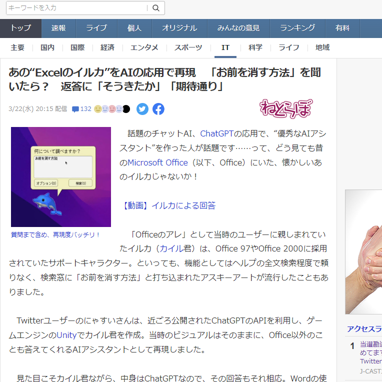The width and height of the screenshot is (382, 382).
Task: Open the ChatGPT keyword link
Action: 217,134
